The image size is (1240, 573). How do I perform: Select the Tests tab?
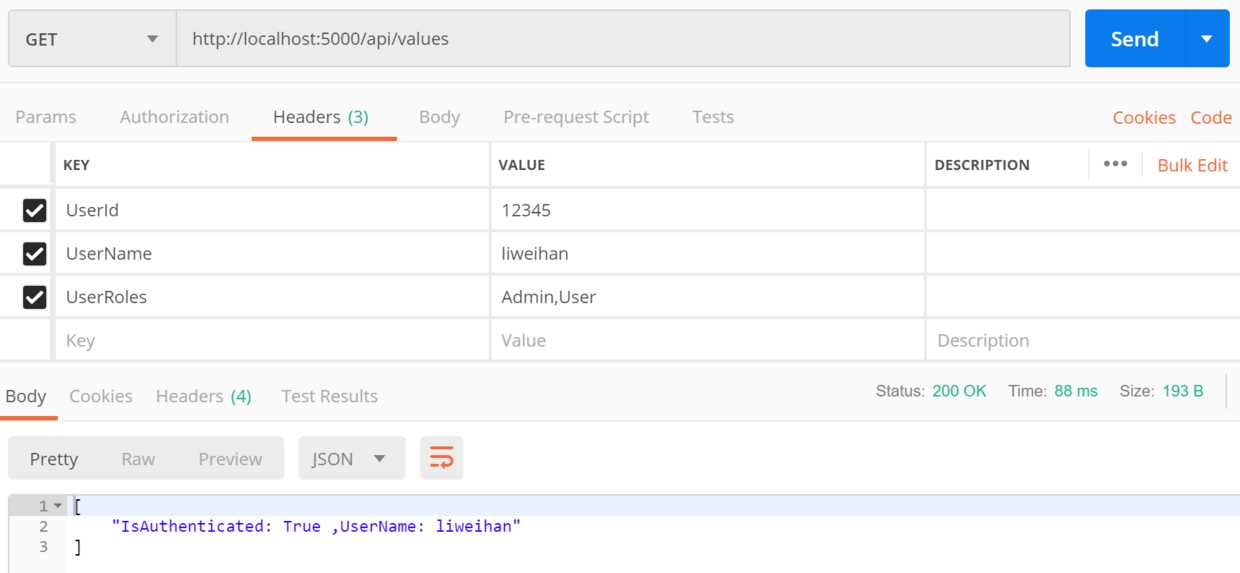713,117
